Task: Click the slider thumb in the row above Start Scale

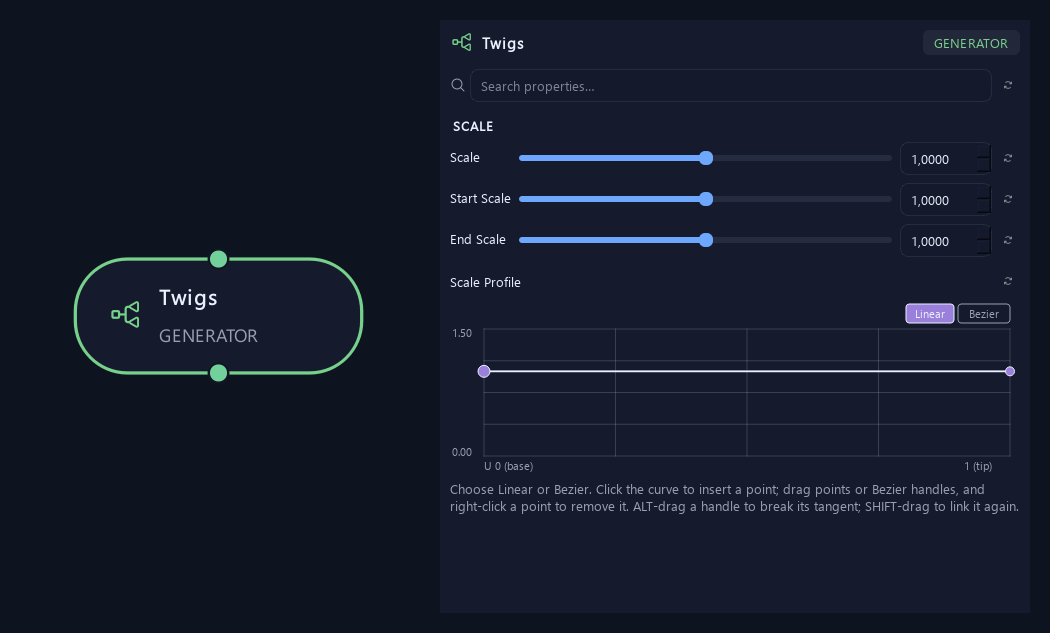Action: (706, 158)
